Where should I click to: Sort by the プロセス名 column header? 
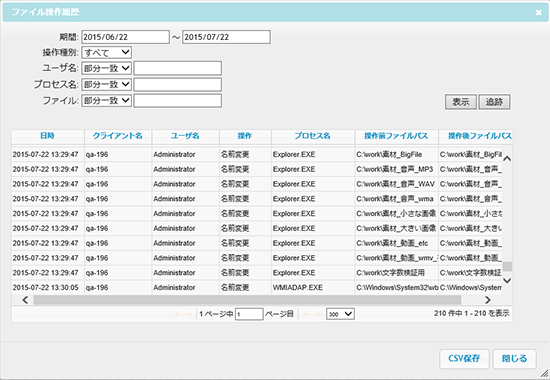click(x=313, y=136)
